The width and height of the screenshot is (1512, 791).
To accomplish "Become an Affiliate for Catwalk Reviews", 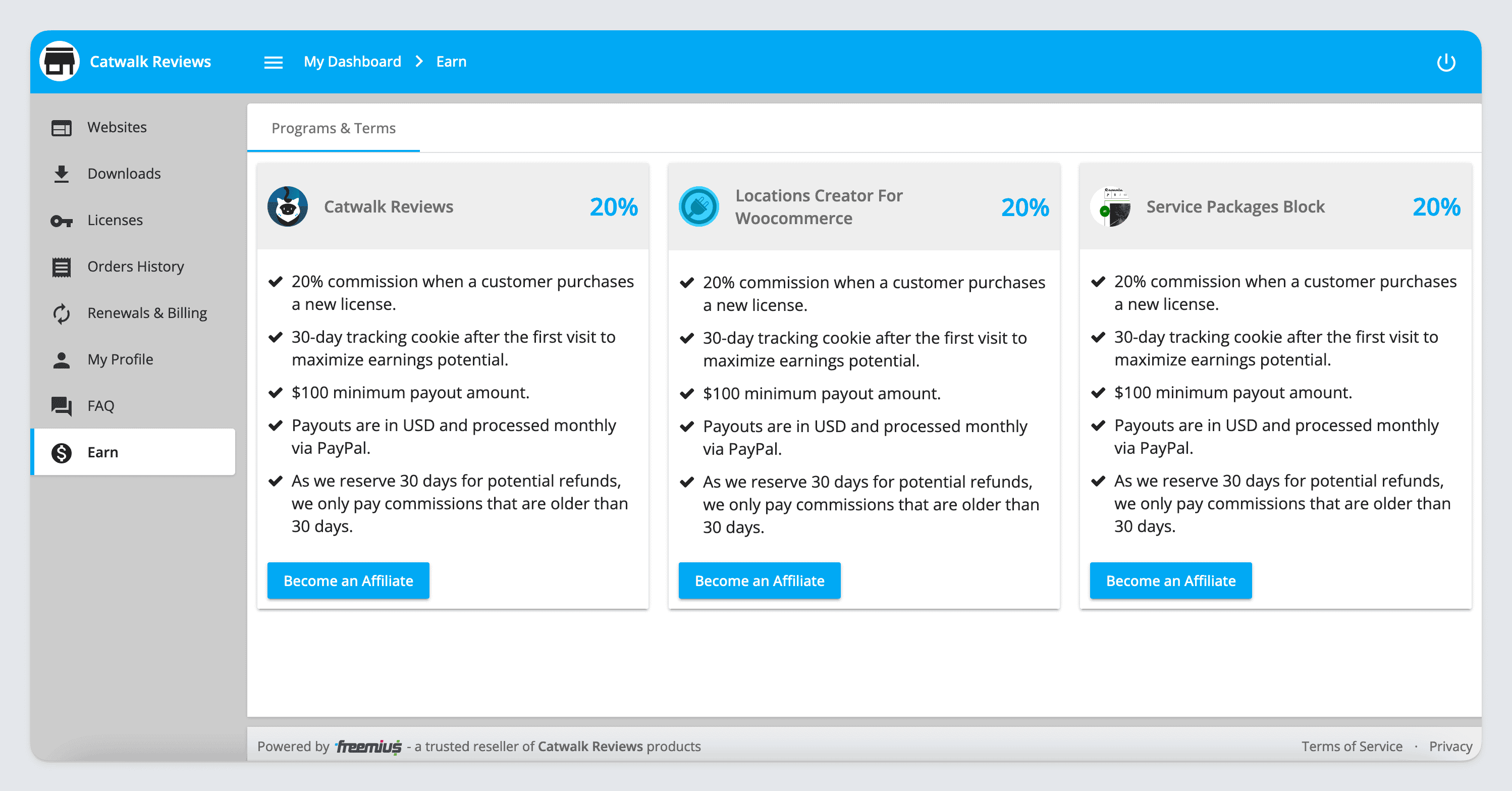I will [348, 581].
